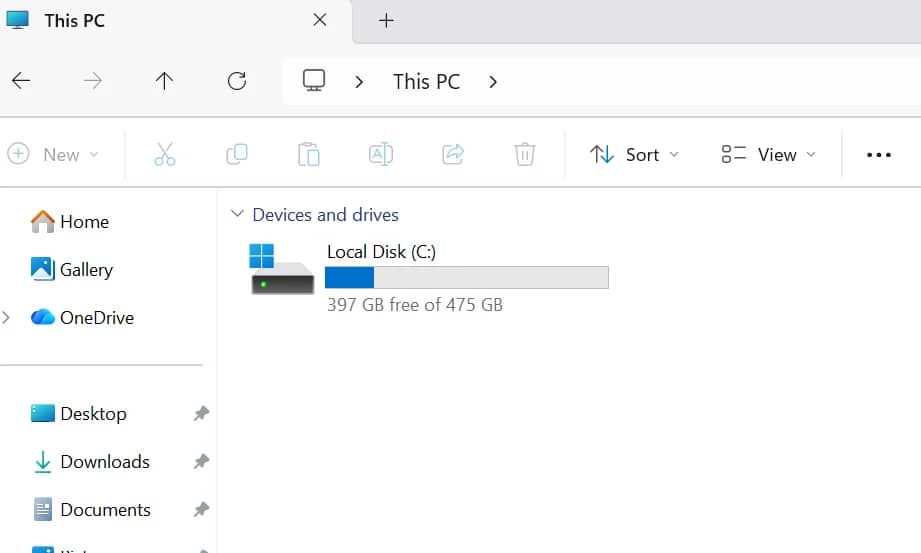Click This PC breadcrumb in address bar
Image resolution: width=921 pixels, height=553 pixels.
click(426, 82)
